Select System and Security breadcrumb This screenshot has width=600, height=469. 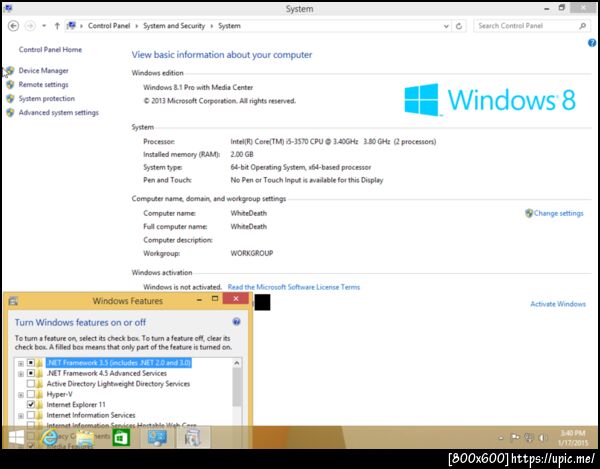click(x=174, y=26)
